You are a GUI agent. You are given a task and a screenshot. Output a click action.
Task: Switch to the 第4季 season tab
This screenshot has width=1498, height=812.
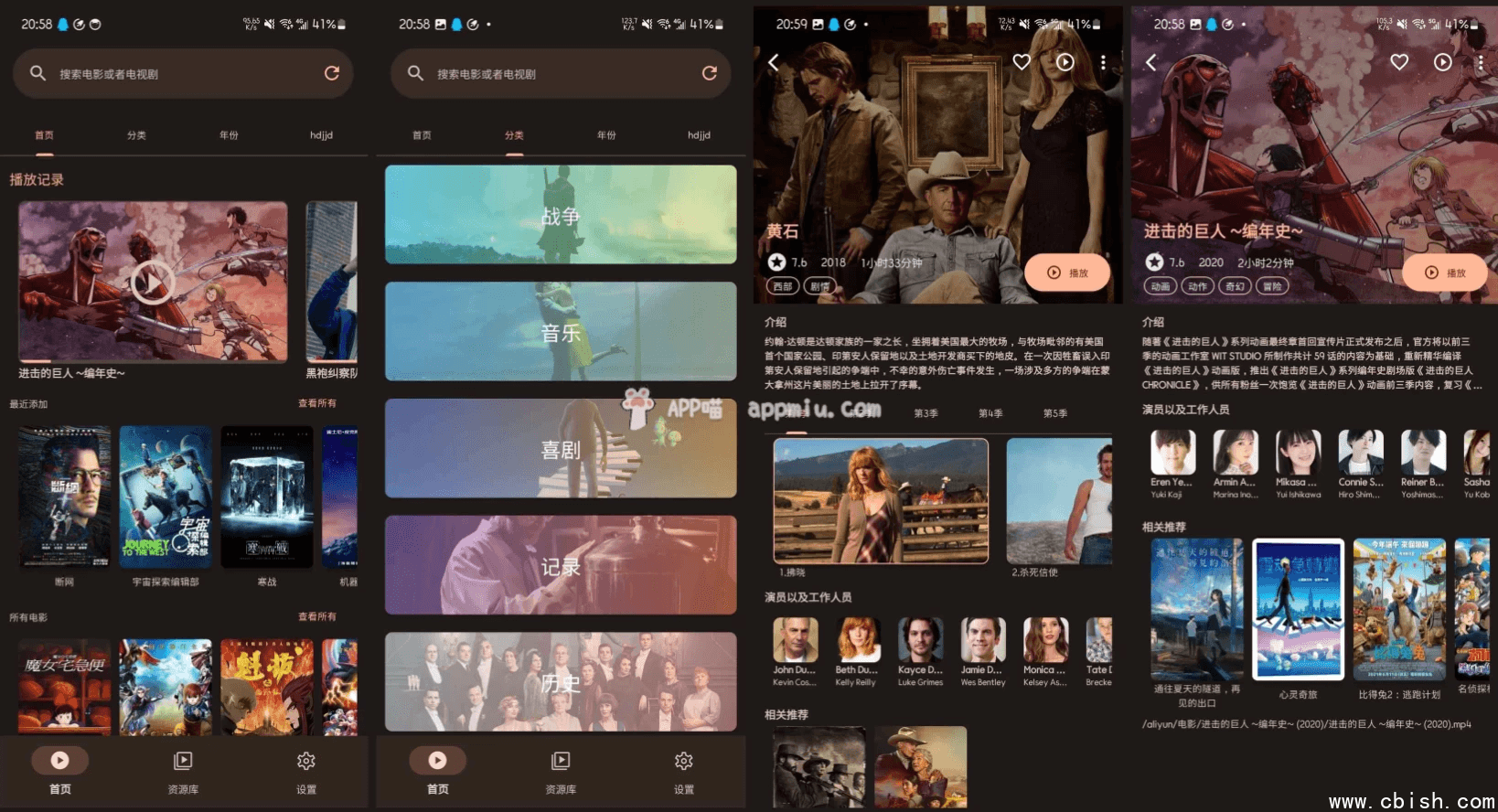tap(990, 413)
